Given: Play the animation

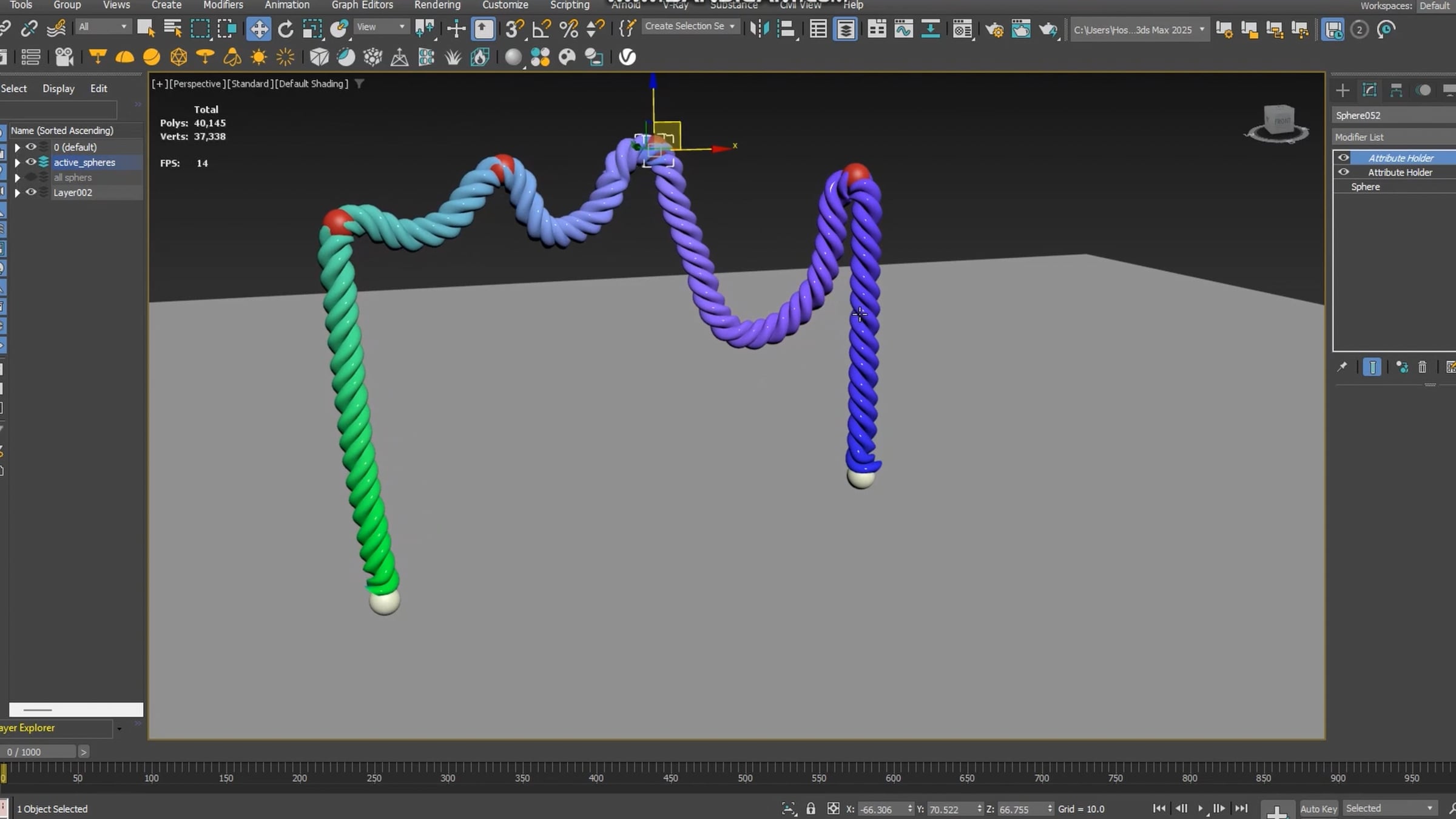Looking at the screenshot, I should 1200,808.
